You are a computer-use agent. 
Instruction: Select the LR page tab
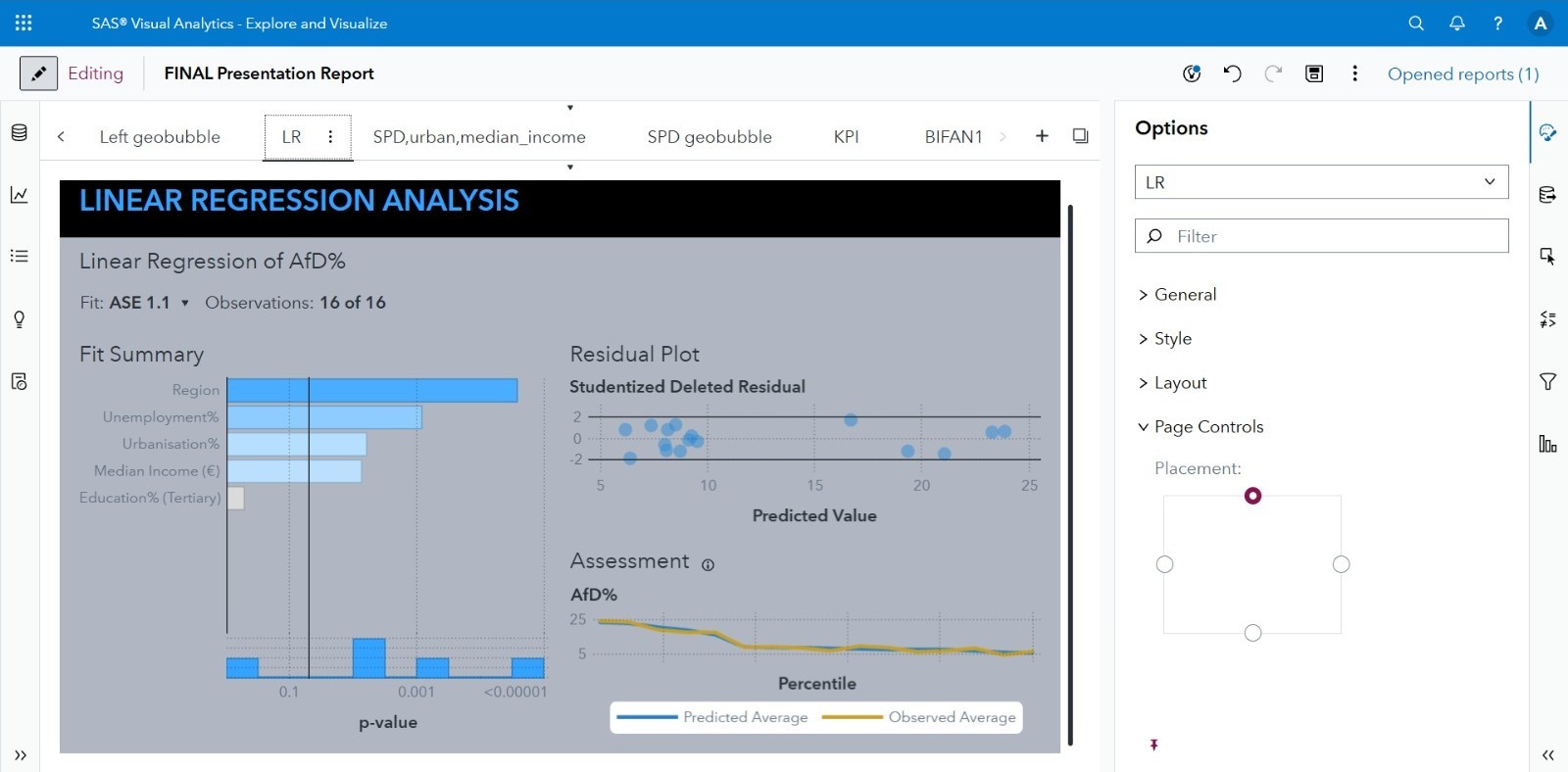coord(292,137)
